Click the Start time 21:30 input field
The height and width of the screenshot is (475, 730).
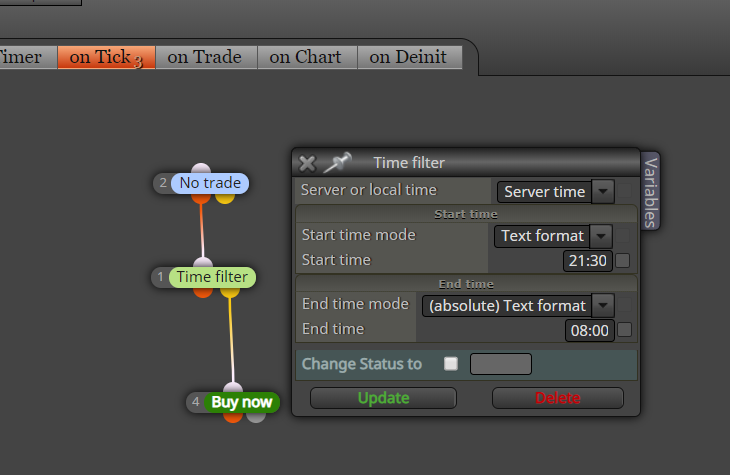(588, 260)
